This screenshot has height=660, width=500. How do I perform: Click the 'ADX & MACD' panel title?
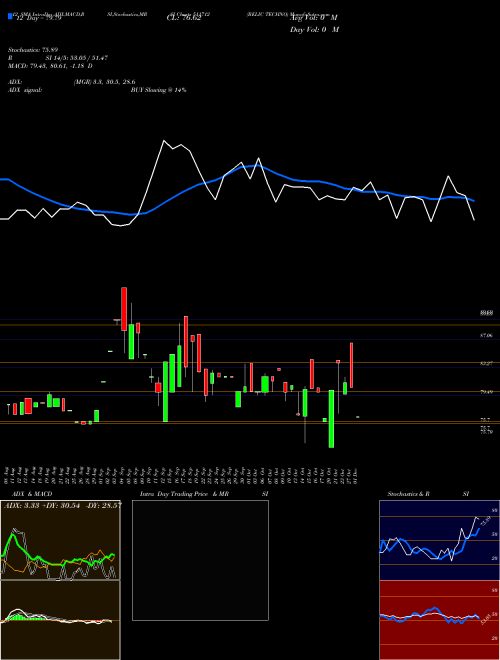pyautogui.click(x=32, y=494)
